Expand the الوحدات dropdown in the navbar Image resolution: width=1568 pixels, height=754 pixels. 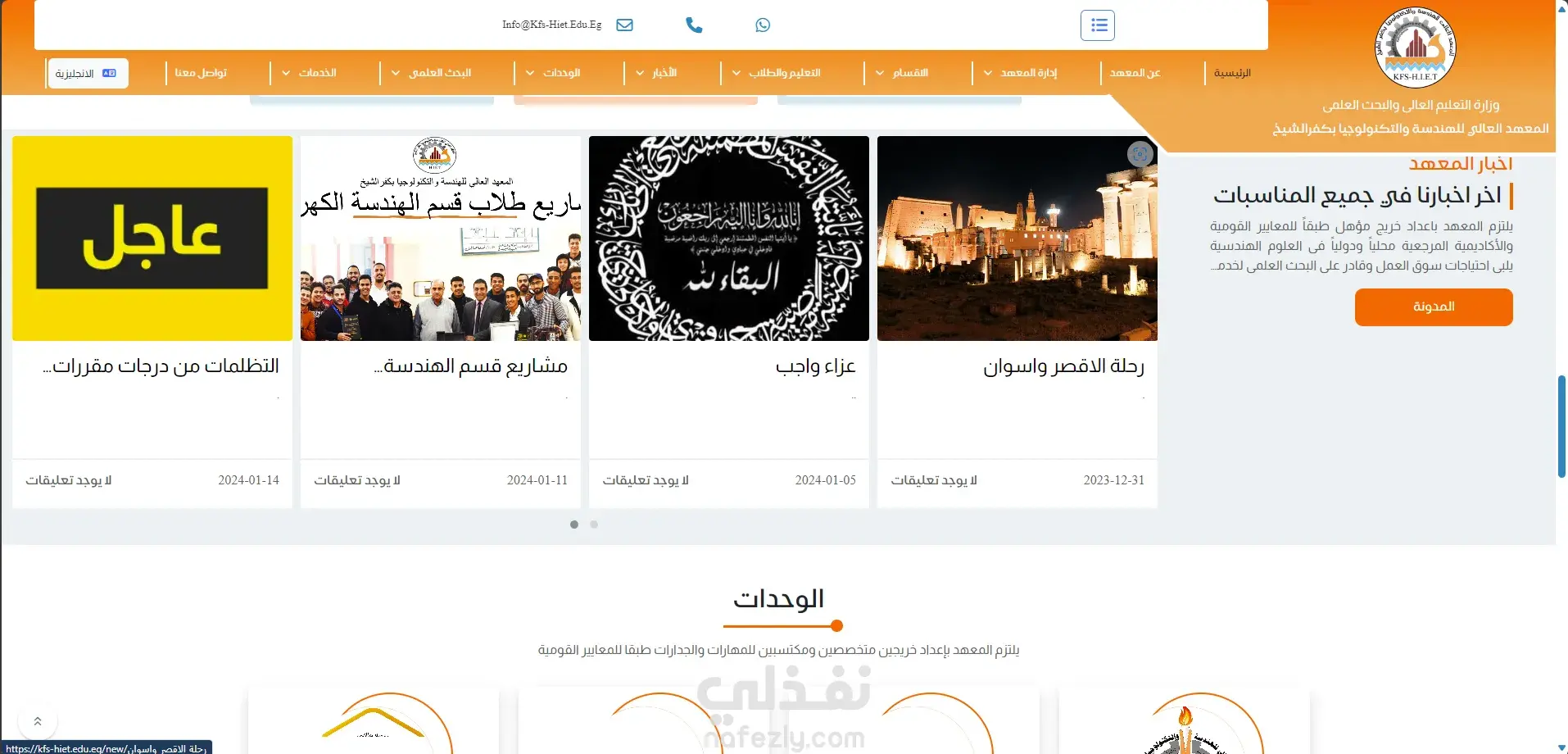tap(553, 73)
